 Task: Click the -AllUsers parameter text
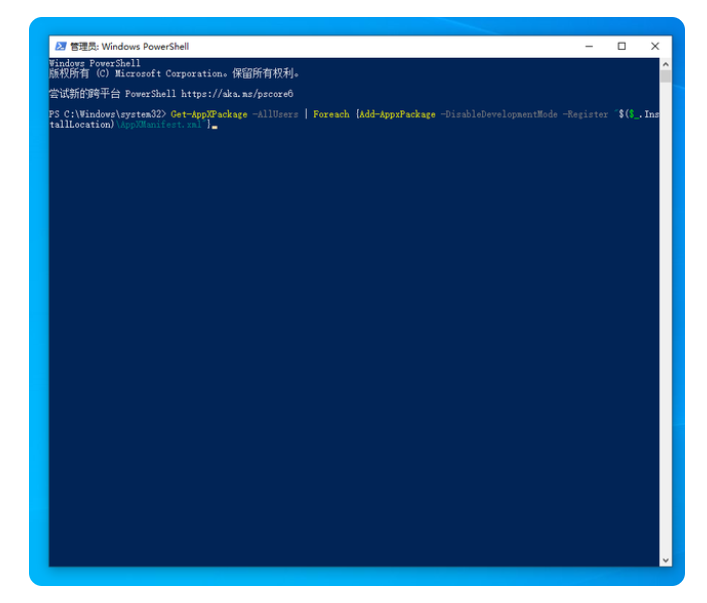point(275,114)
